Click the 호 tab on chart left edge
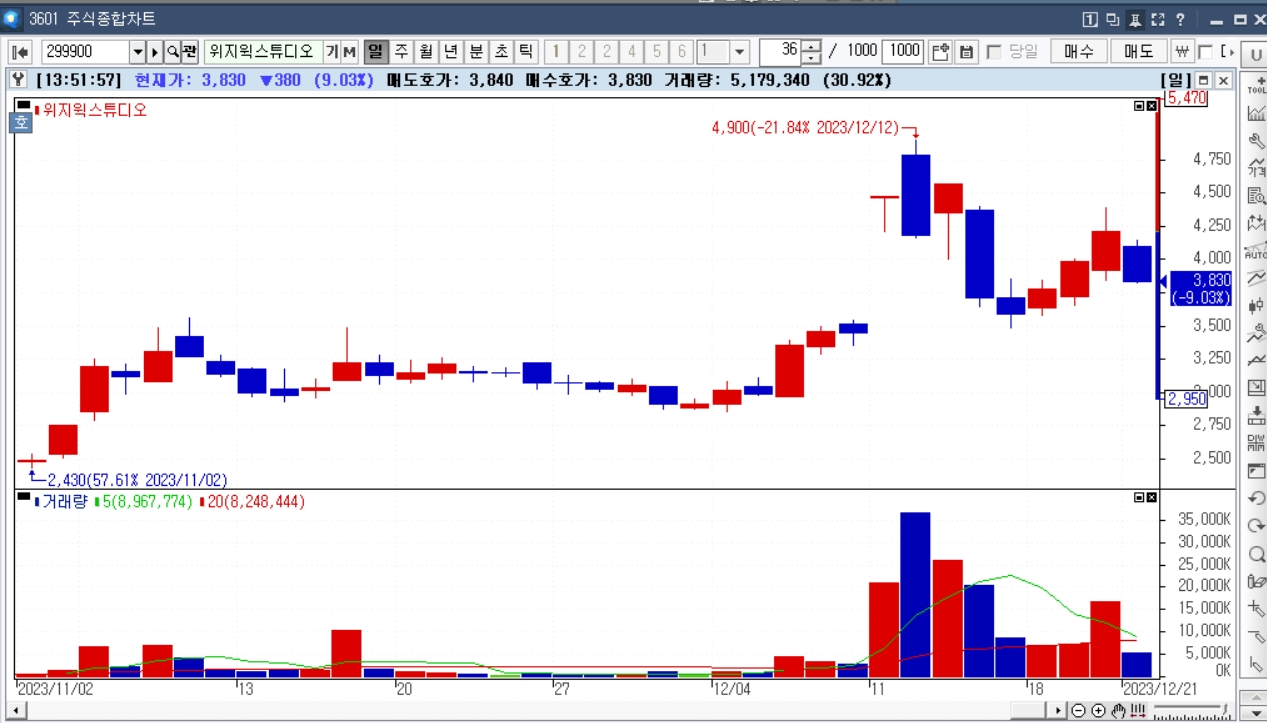 point(21,122)
